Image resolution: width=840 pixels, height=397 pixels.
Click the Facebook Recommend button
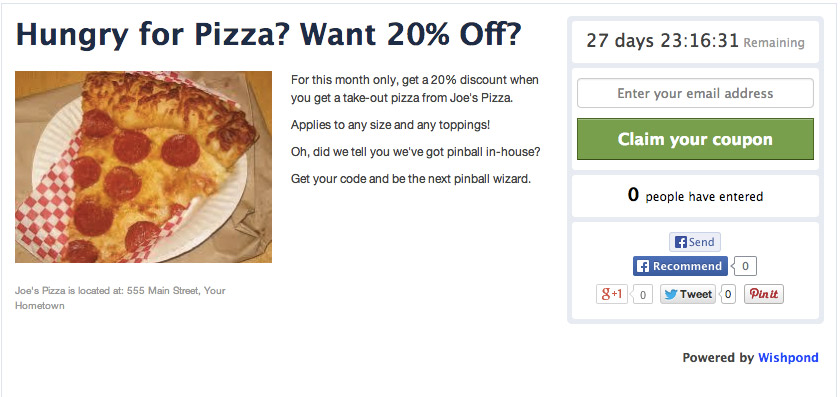(x=680, y=266)
